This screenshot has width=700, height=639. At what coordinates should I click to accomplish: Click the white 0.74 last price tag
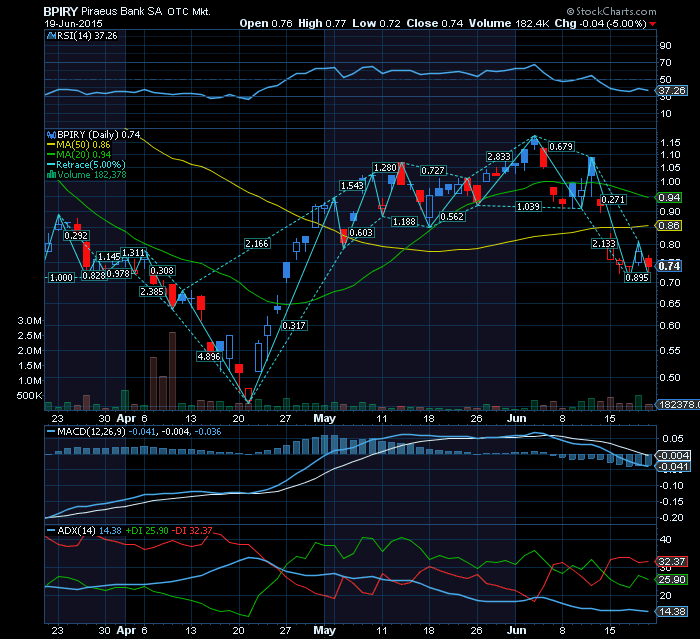click(x=669, y=266)
